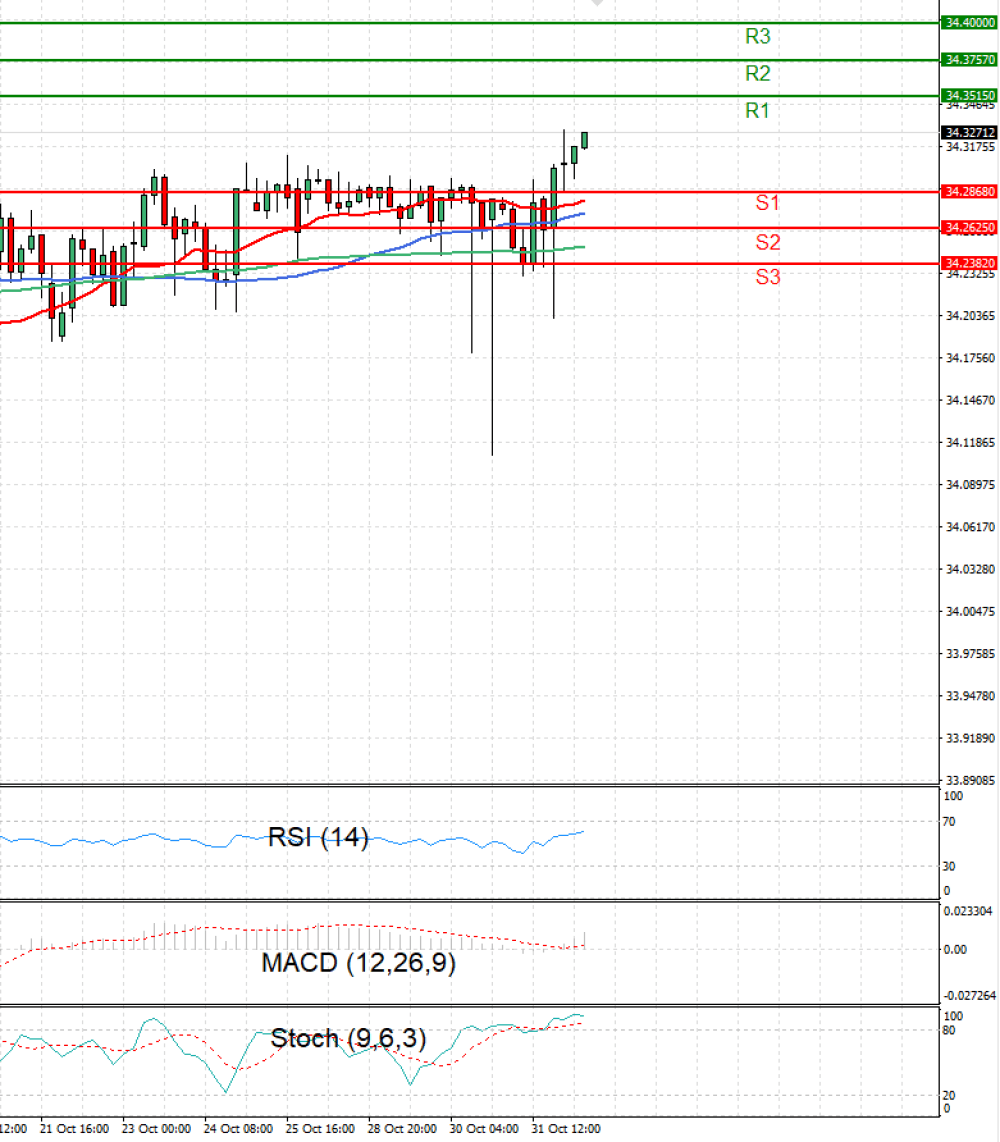This screenshot has height=1142, width=1000.
Task: Click the 34.23820 red price tag
Action: (969, 263)
